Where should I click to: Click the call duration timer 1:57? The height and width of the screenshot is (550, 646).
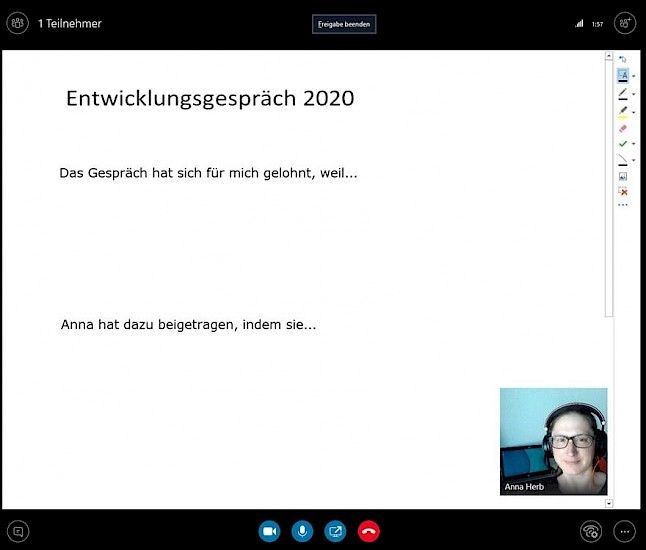point(597,24)
